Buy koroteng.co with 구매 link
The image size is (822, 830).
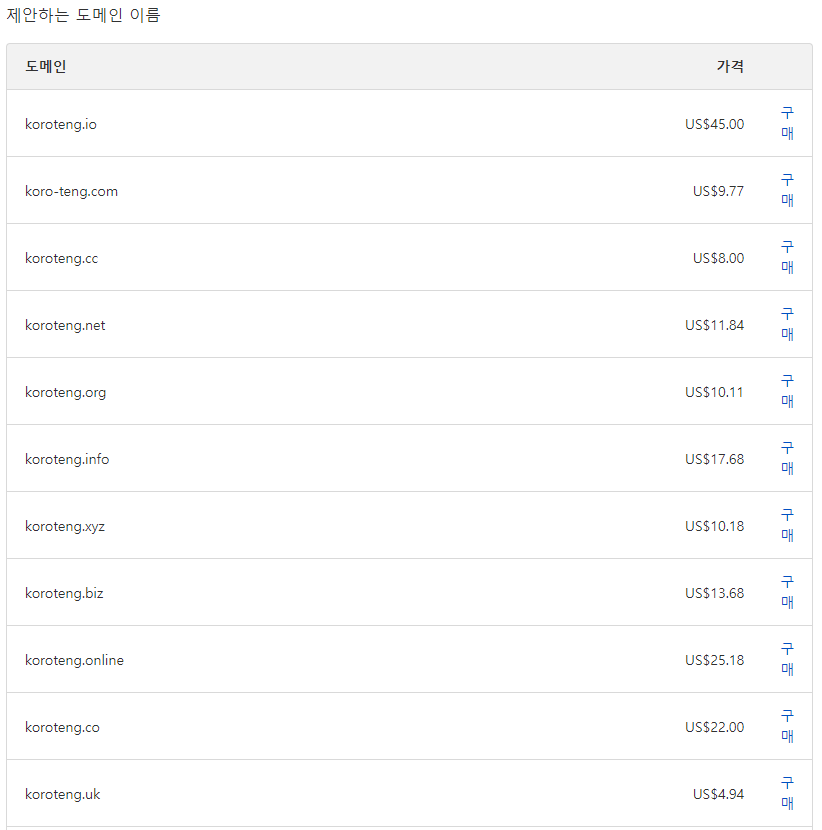click(x=787, y=726)
